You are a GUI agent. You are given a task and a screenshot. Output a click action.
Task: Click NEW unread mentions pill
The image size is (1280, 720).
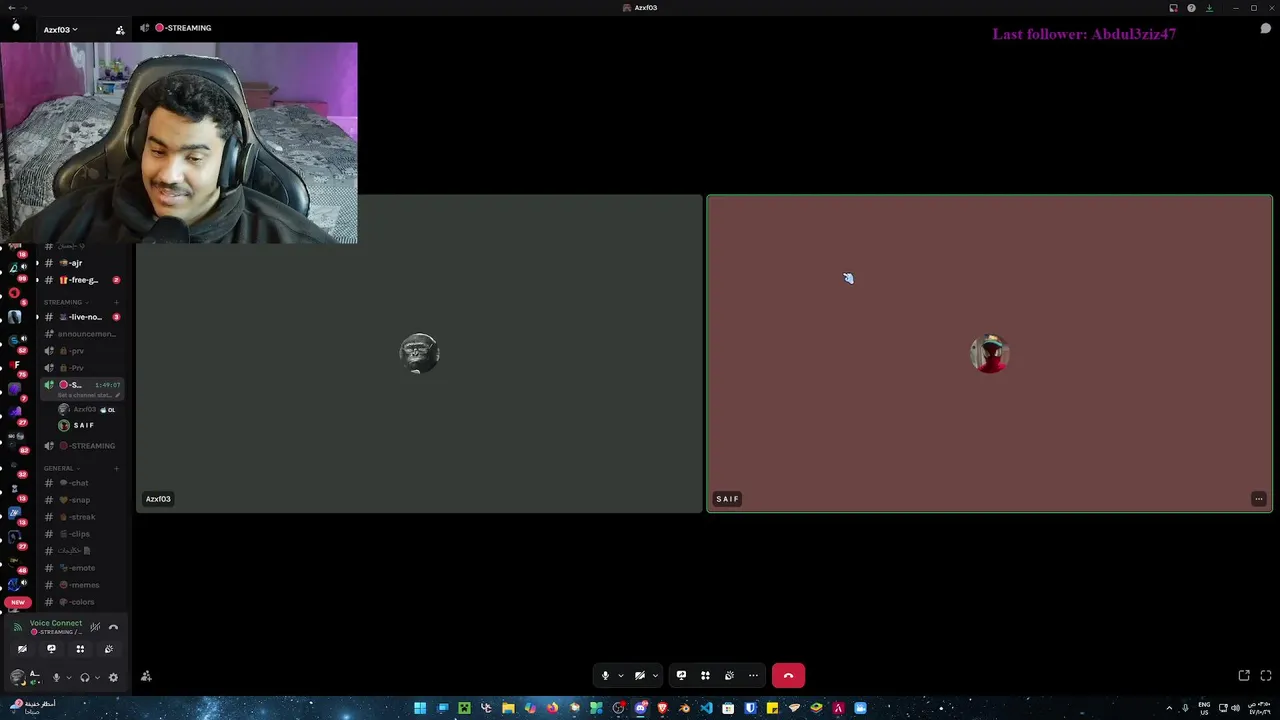click(x=18, y=603)
